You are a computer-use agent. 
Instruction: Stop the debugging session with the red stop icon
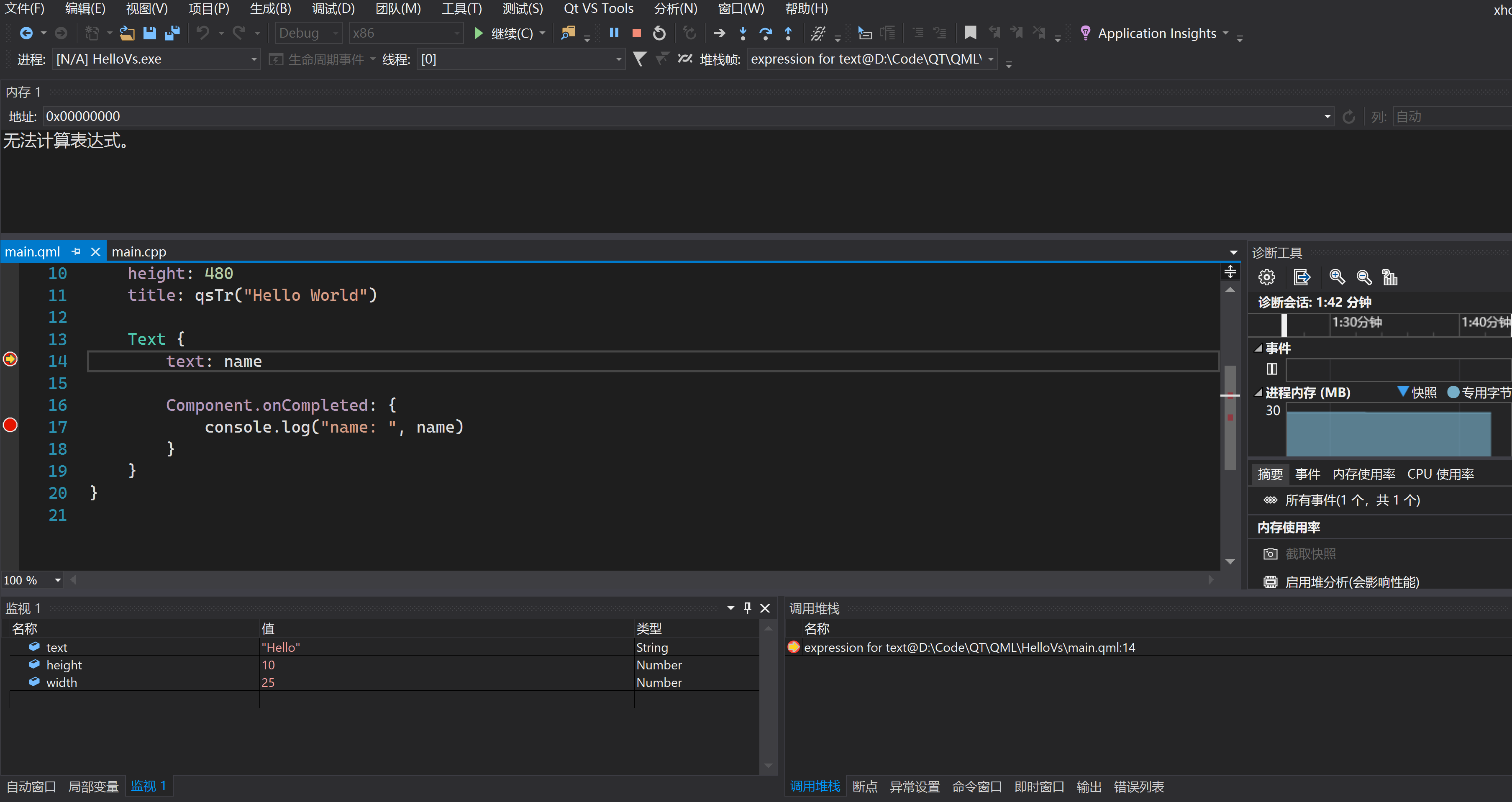[x=636, y=33]
